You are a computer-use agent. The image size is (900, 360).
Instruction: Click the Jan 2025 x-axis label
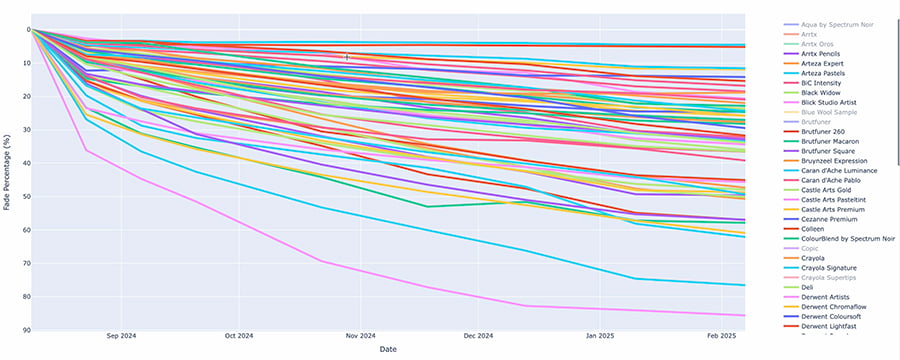click(600, 336)
